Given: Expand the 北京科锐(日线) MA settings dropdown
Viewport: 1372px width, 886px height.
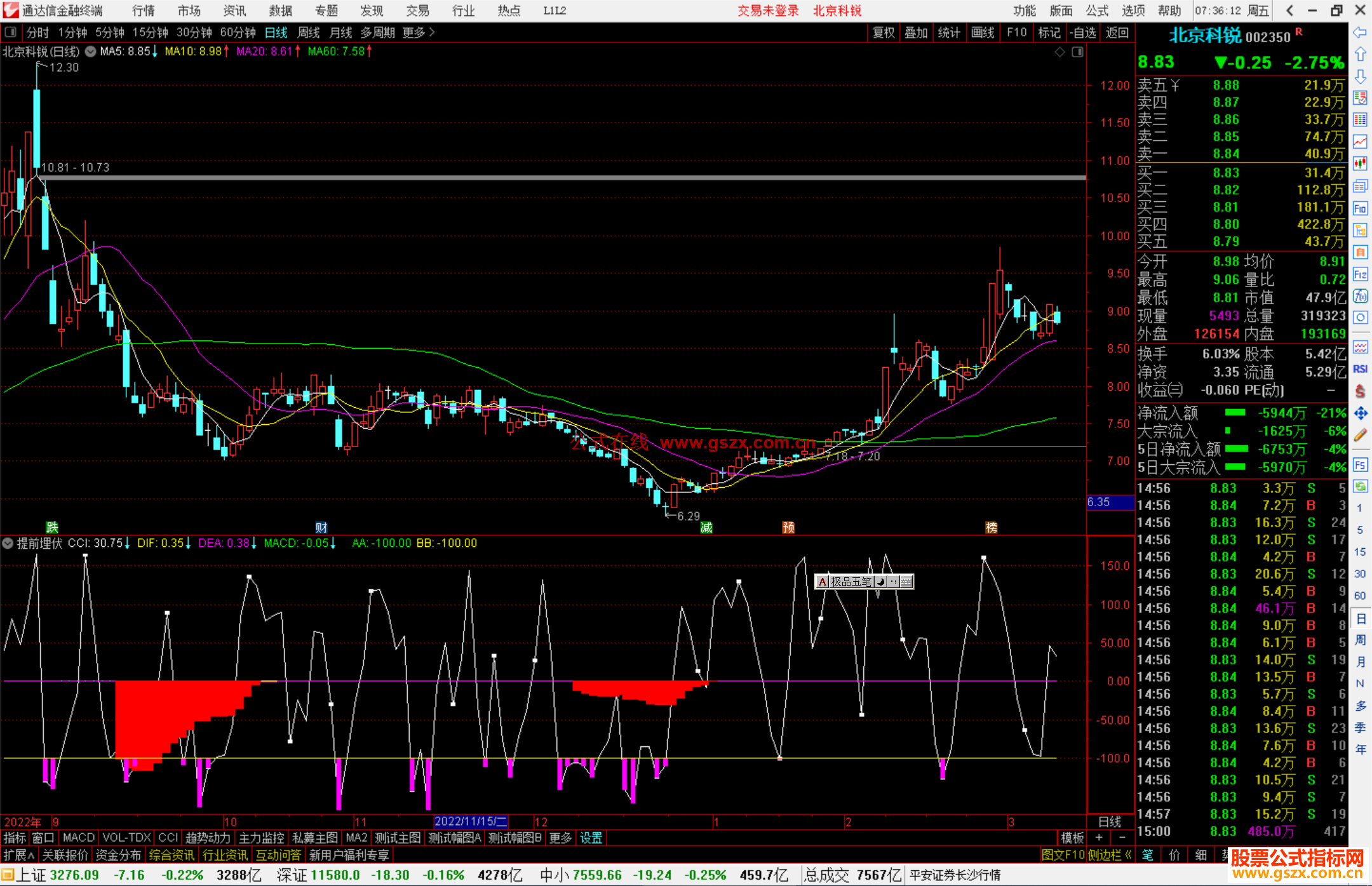Looking at the screenshot, I should point(91,51).
